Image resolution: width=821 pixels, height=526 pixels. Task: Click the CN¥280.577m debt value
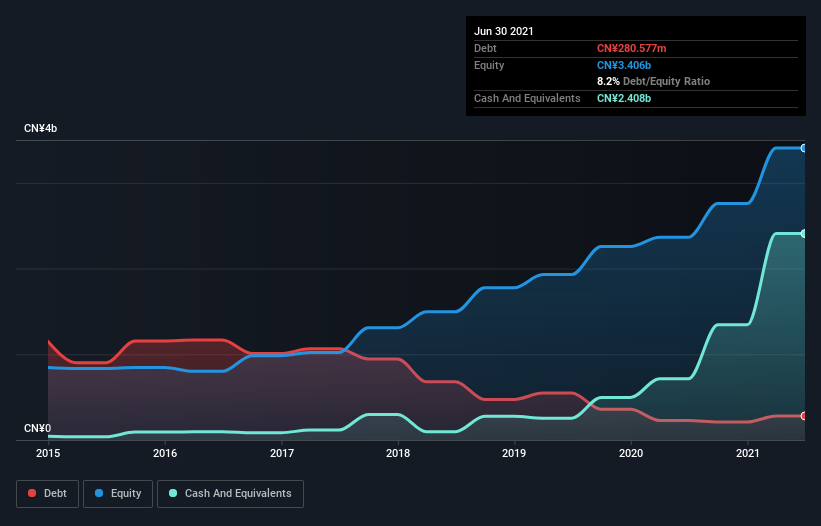(631, 48)
